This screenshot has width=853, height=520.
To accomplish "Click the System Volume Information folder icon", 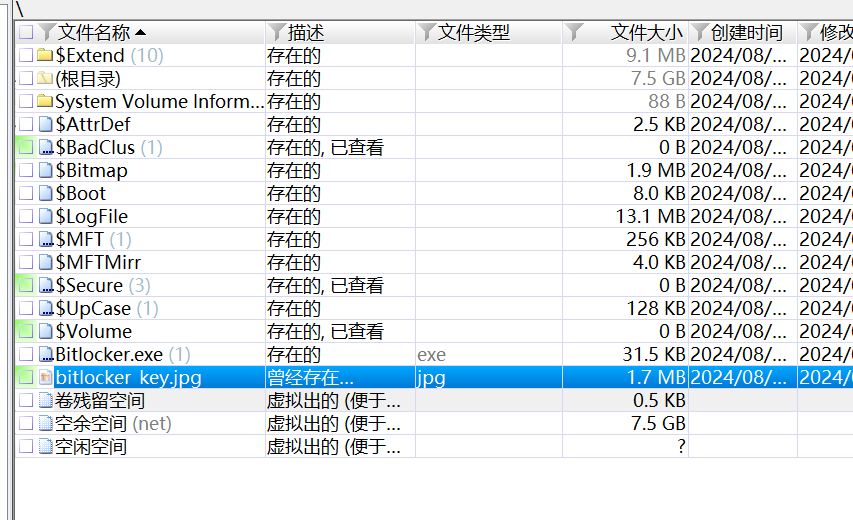I will tap(45, 101).
